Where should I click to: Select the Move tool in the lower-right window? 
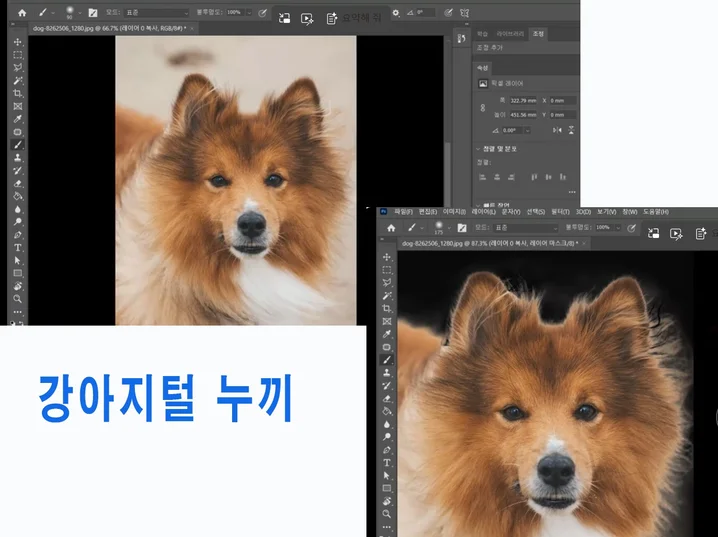pyautogui.click(x=387, y=257)
